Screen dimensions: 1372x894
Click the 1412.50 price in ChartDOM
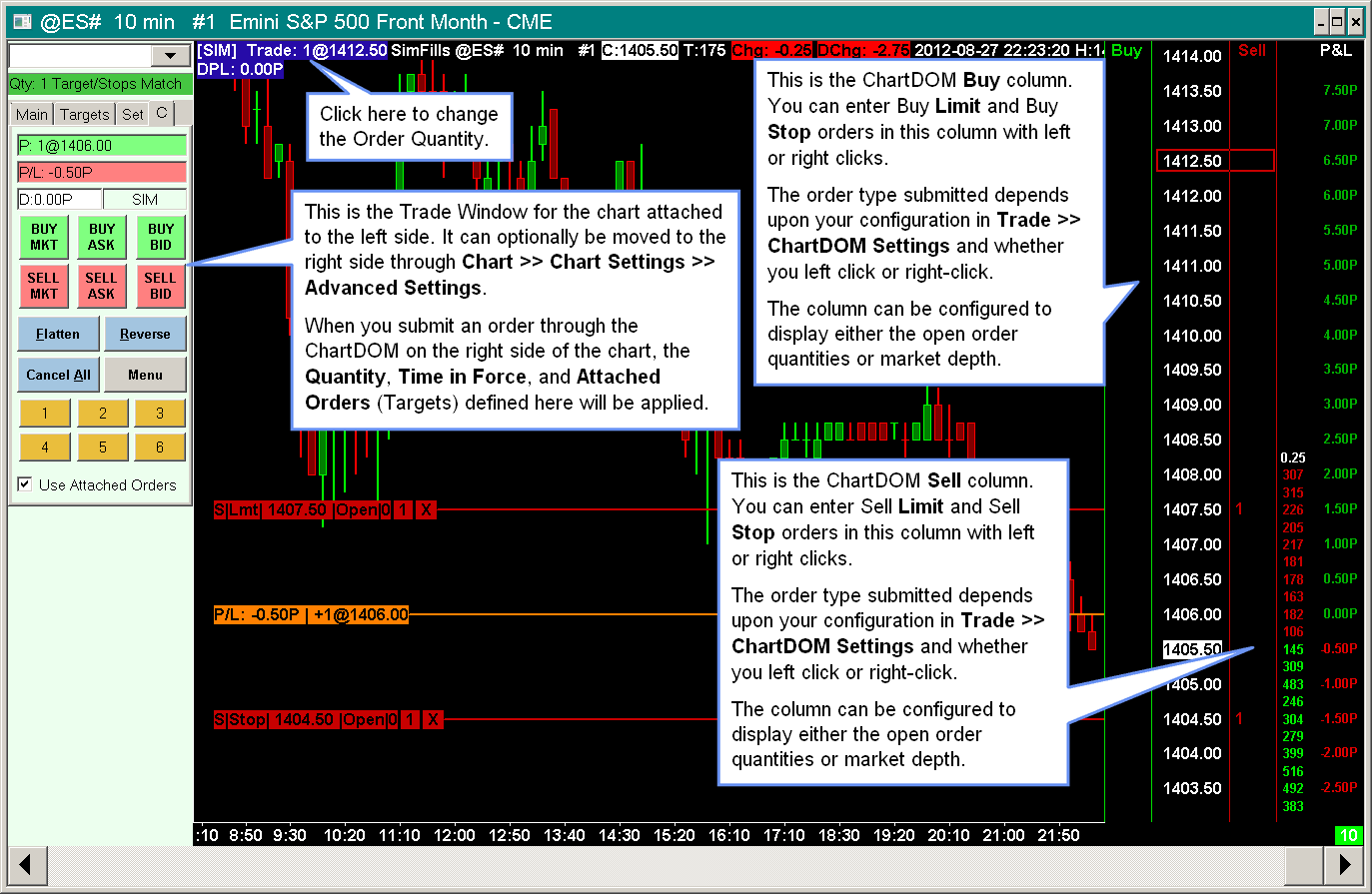tap(1192, 161)
